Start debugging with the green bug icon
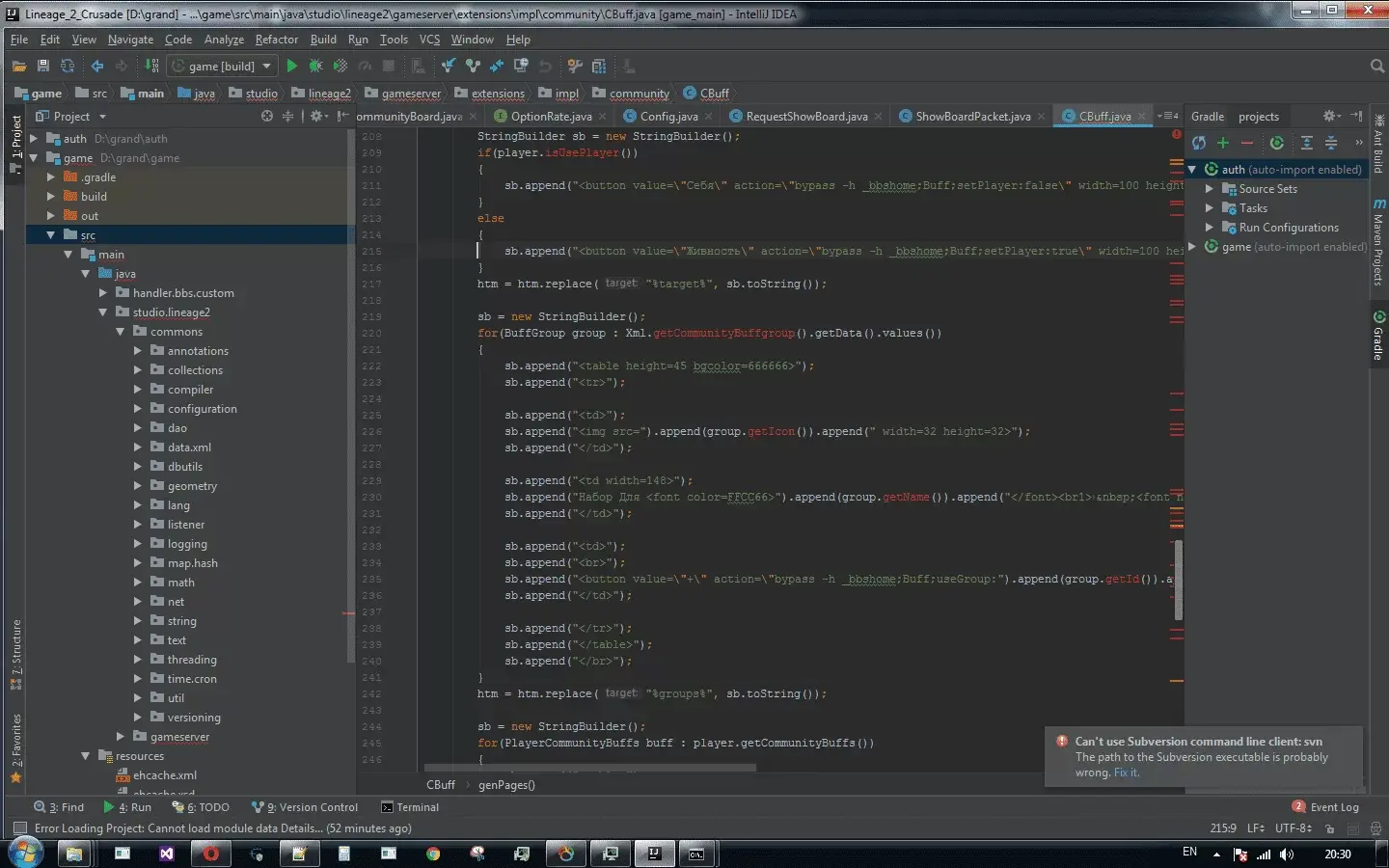Screen dimensions: 1389x868 [x=315, y=67]
